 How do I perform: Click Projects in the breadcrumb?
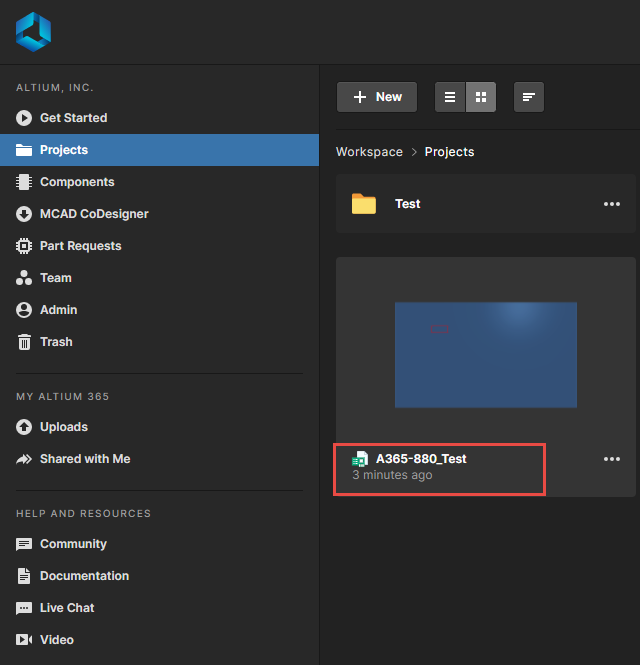450,152
